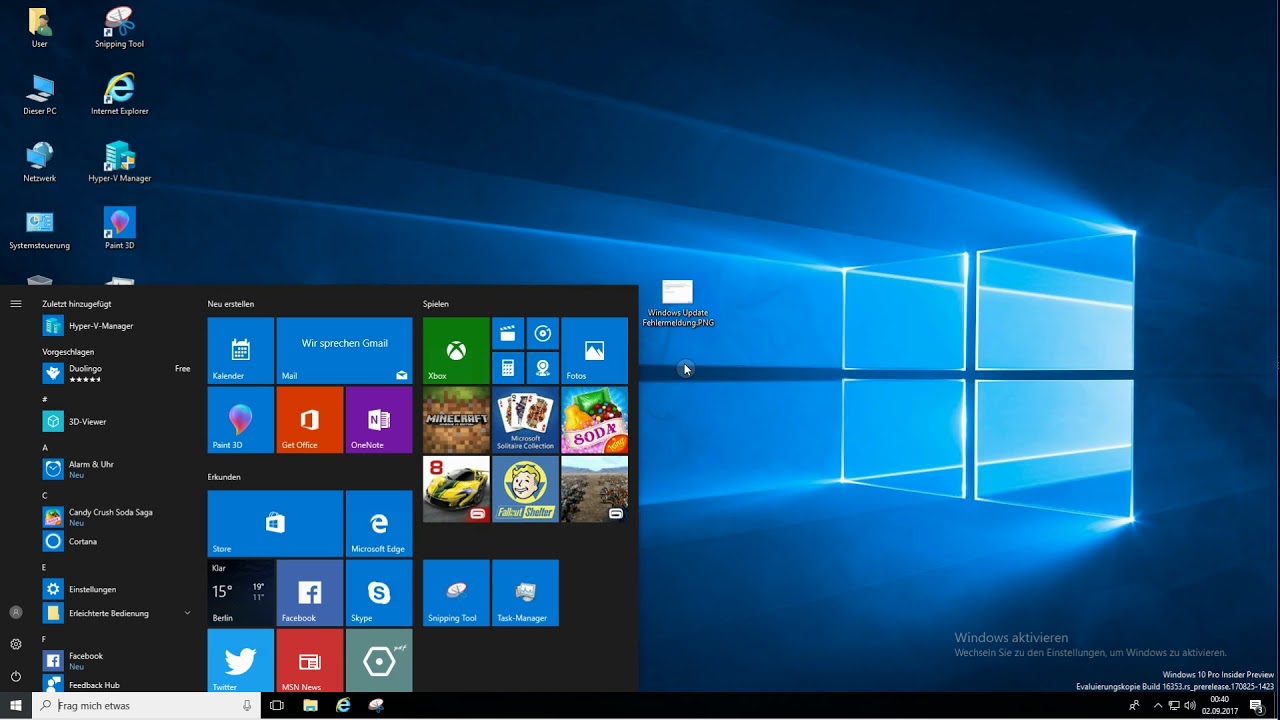Click the Spielen group header
Screen dimensions: 1280x720
(x=436, y=303)
